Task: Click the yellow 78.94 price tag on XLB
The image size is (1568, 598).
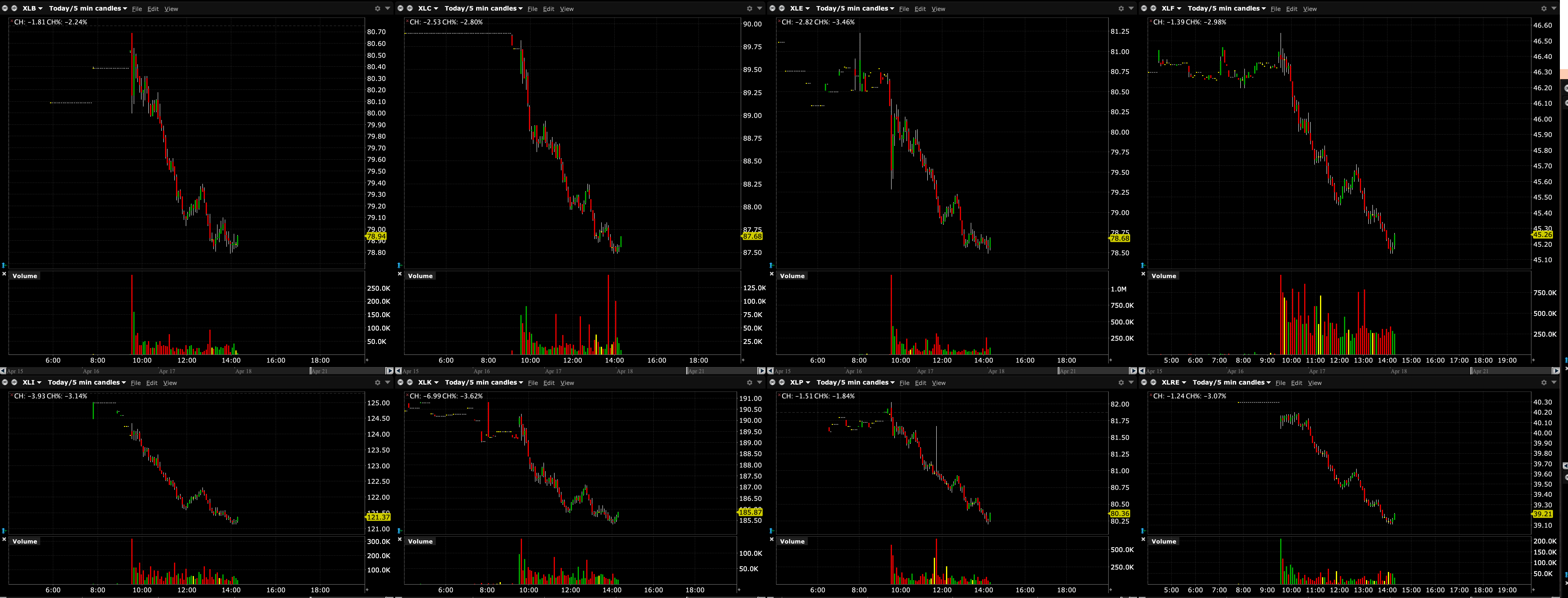Action: (x=376, y=236)
